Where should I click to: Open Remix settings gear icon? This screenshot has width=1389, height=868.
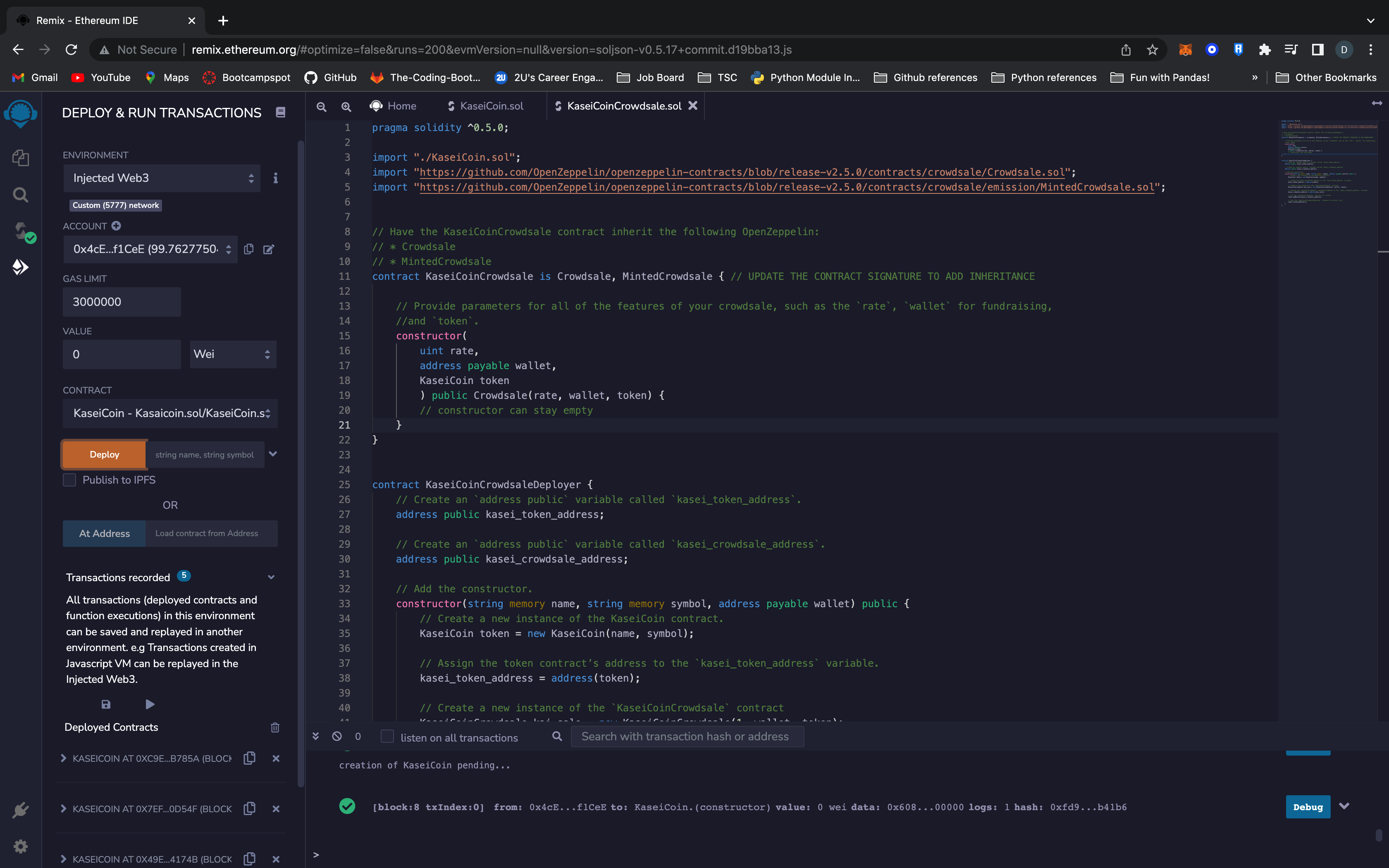pyautogui.click(x=20, y=846)
